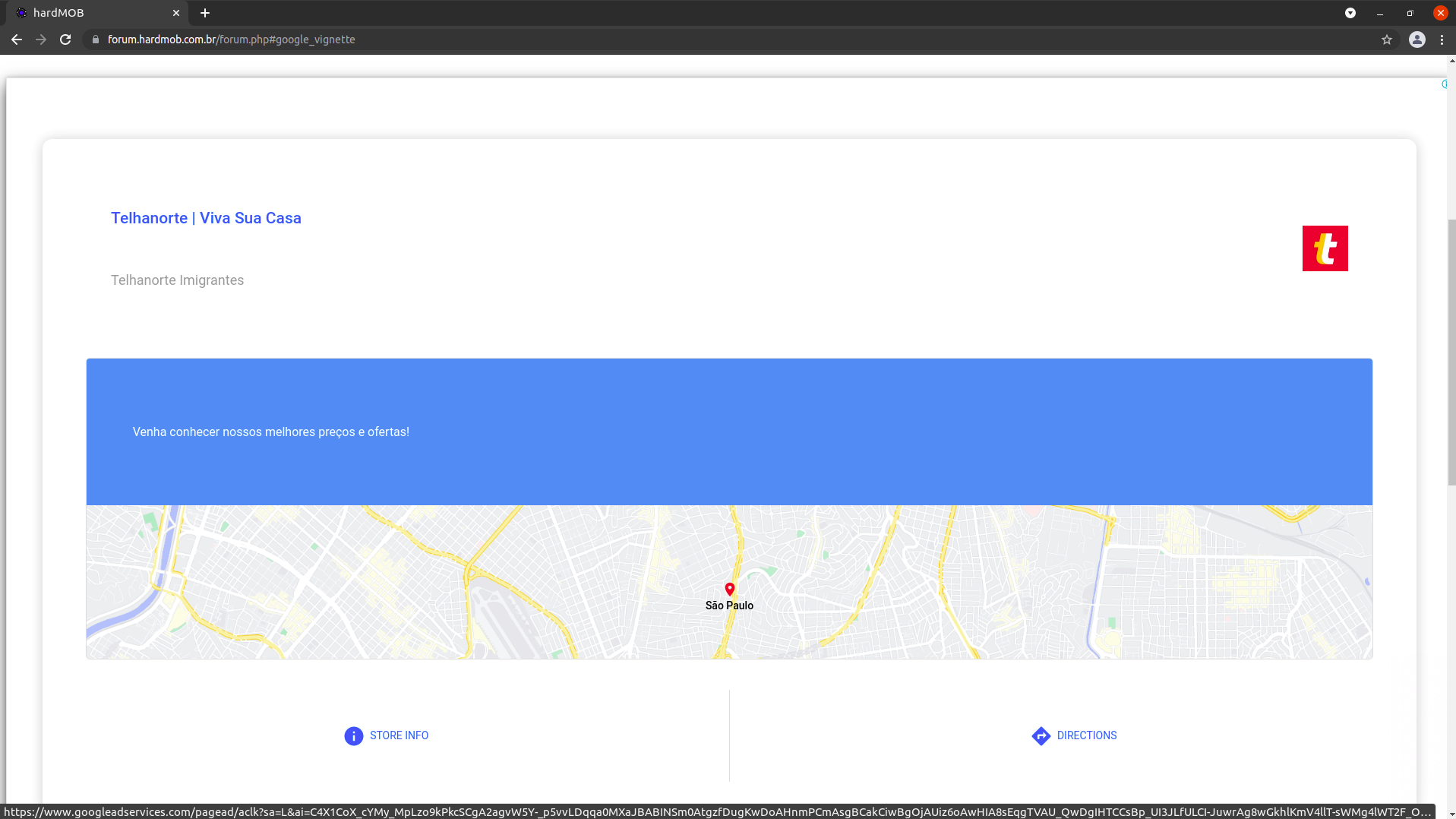This screenshot has height=819, width=1456.
Task: Click the red Telhanorte logo
Action: (x=1325, y=248)
